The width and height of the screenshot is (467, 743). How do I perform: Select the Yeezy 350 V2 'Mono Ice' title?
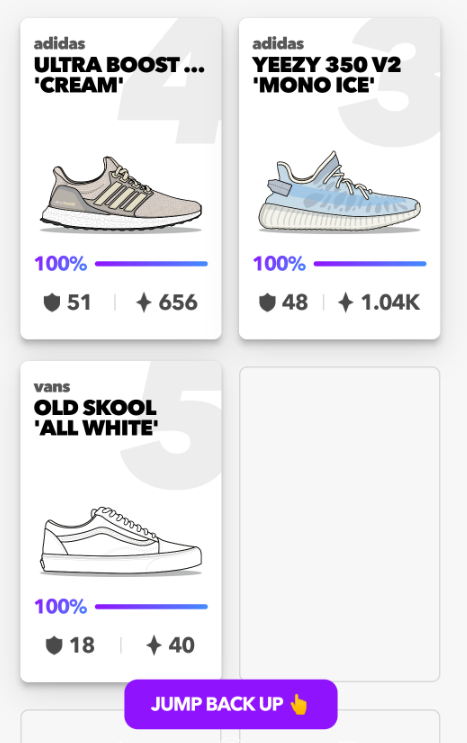[x=327, y=75]
